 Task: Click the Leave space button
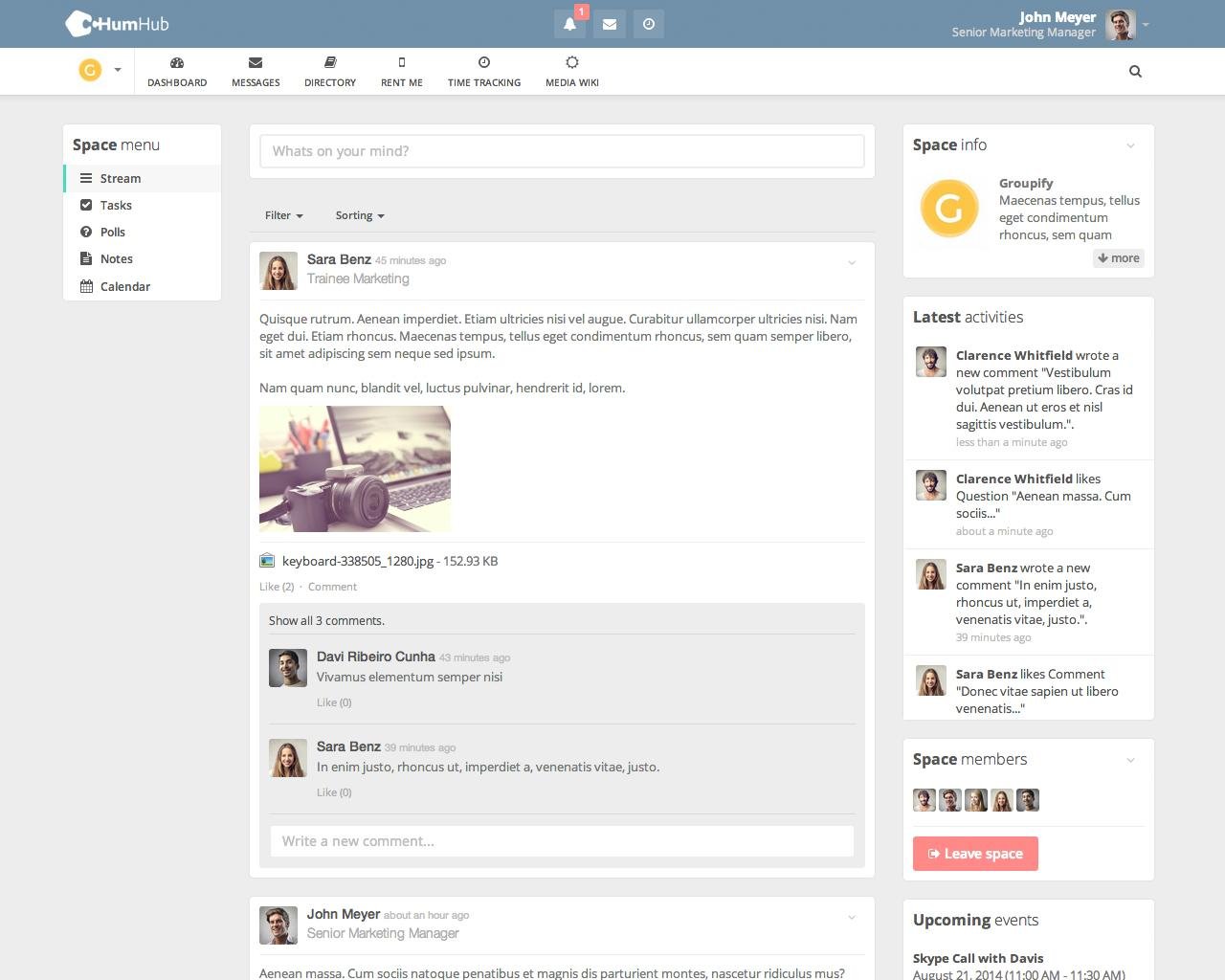tap(975, 854)
